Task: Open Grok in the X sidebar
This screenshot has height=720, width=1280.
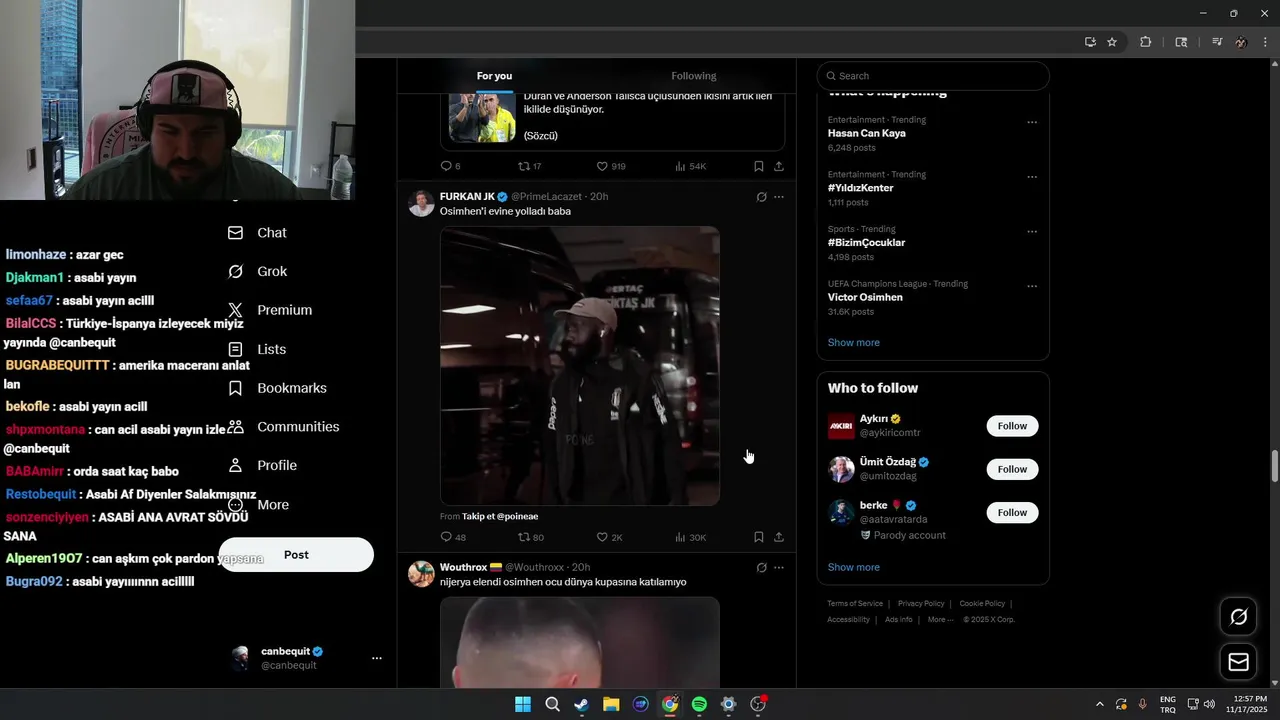Action: coord(258,271)
